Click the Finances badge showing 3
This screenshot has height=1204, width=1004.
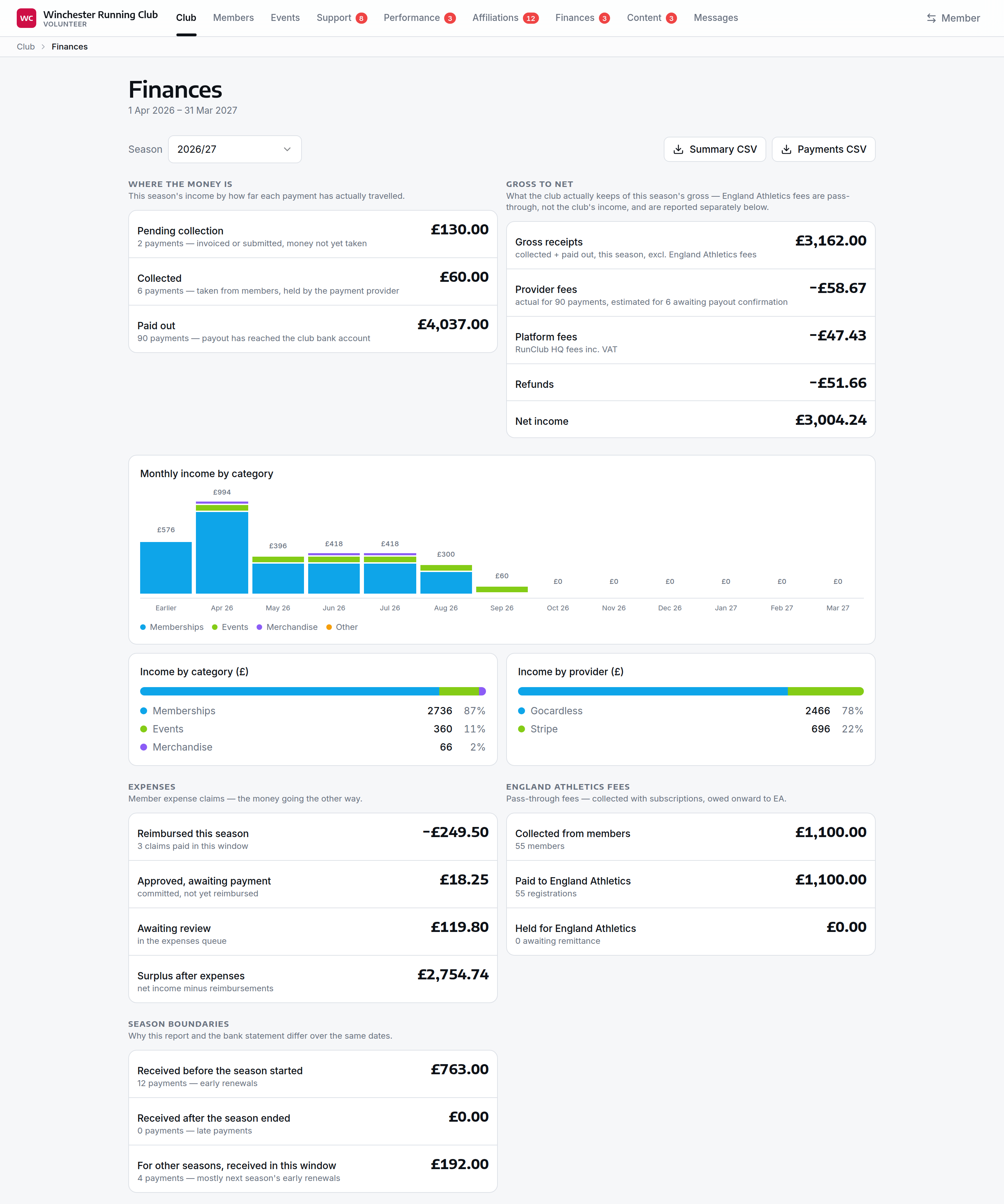click(604, 18)
